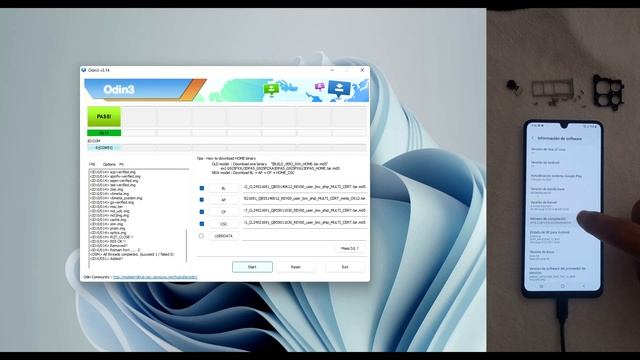Click the AP file browse button

click(223, 200)
